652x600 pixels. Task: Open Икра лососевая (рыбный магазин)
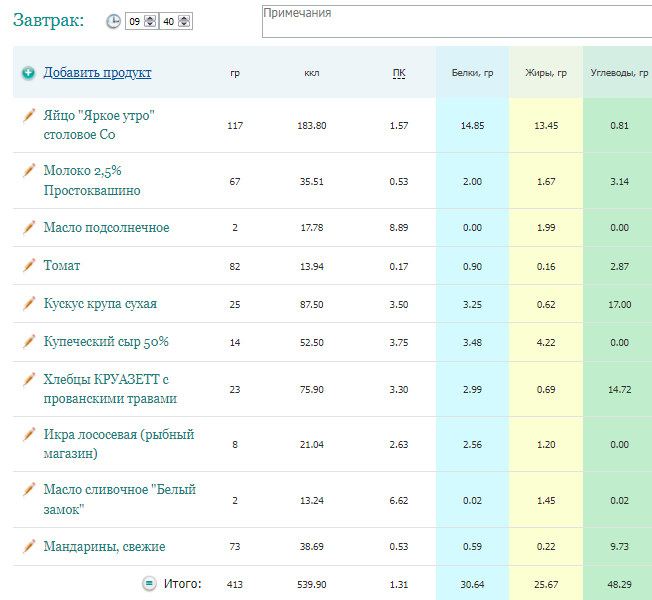pos(119,444)
